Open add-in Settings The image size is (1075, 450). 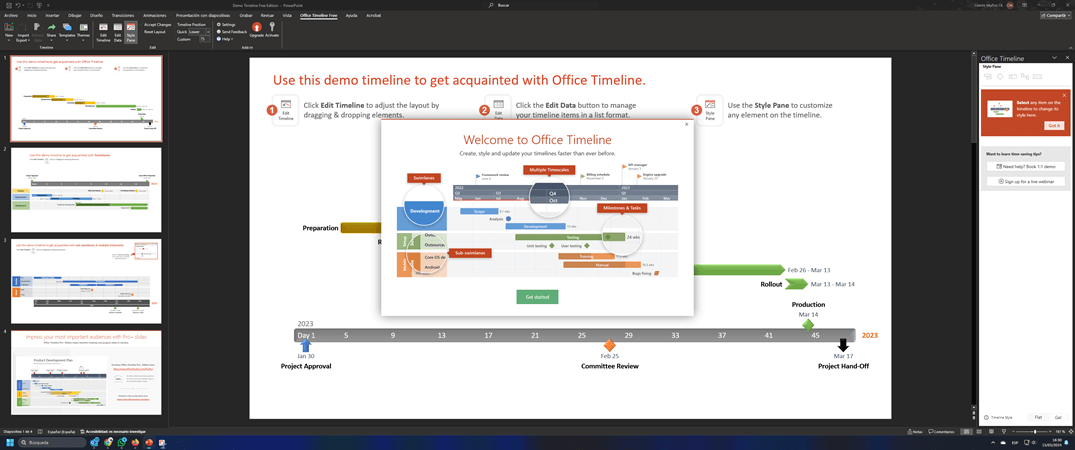tap(226, 24)
